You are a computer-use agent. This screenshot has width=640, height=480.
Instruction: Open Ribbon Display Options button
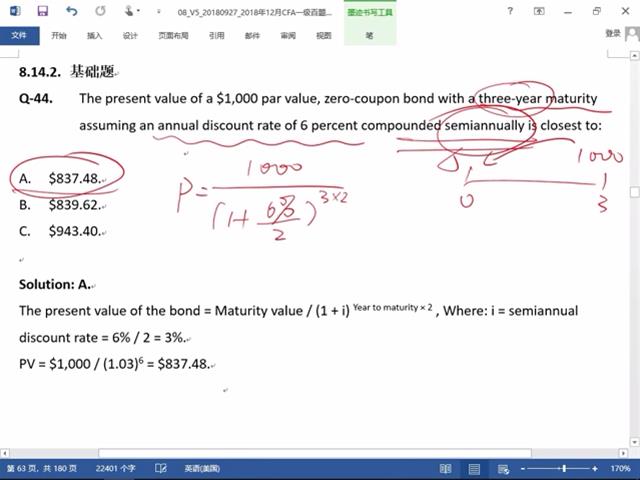click(x=539, y=11)
